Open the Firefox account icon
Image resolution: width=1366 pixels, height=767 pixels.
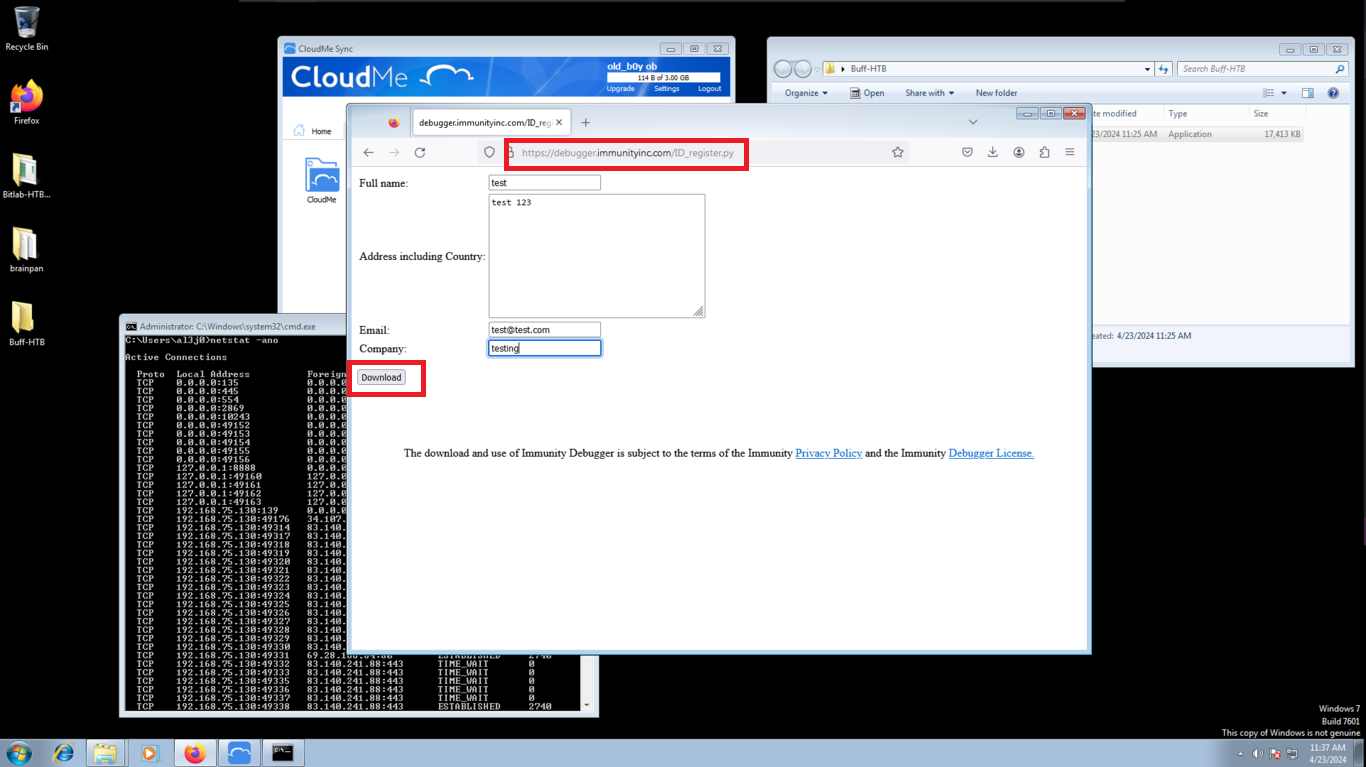point(1019,152)
